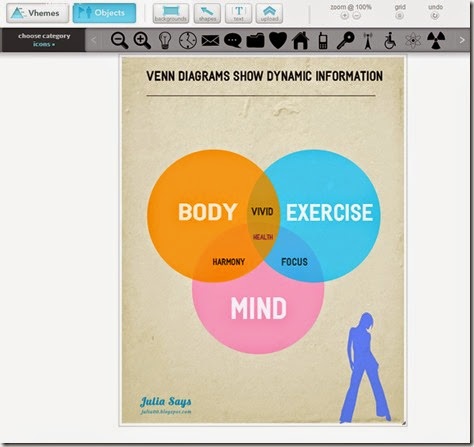Add the wheelchair accessibility icon
This screenshot has height=447, width=474.
[x=390, y=40]
